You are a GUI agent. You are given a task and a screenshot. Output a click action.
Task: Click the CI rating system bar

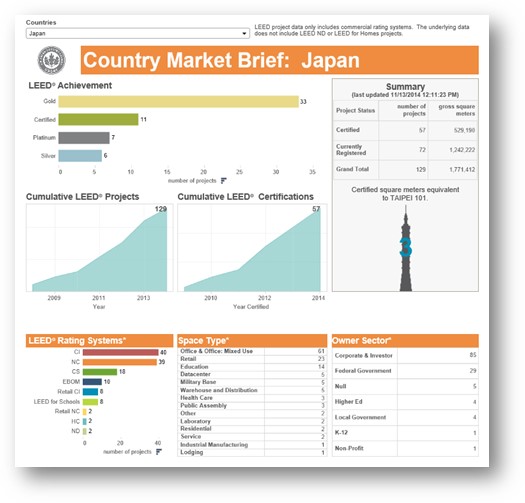121,352
